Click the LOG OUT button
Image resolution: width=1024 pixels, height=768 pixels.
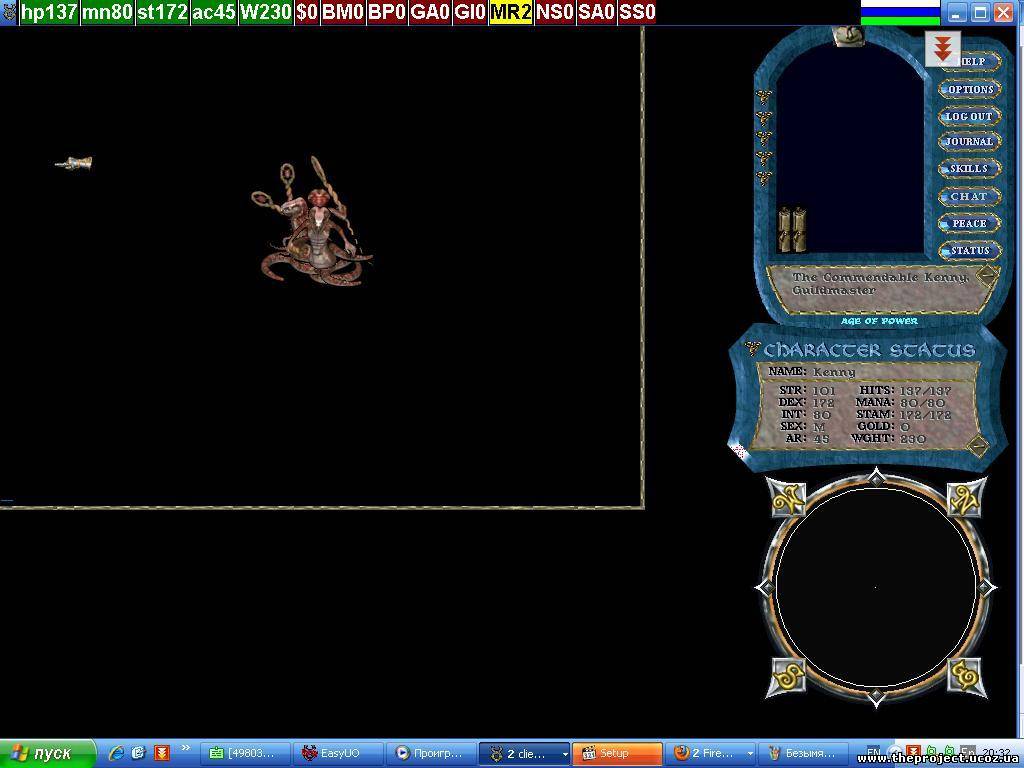click(969, 116)
